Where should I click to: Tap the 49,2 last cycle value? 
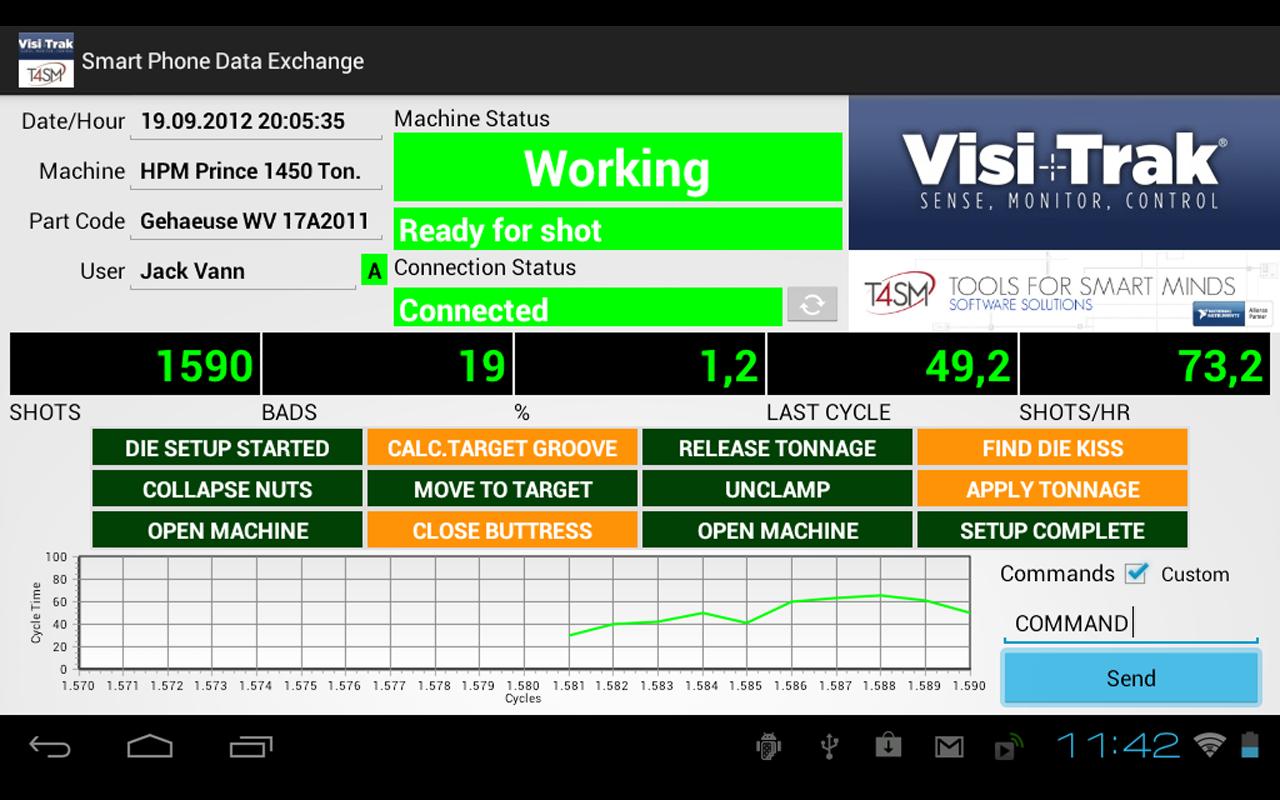point(892,365)
